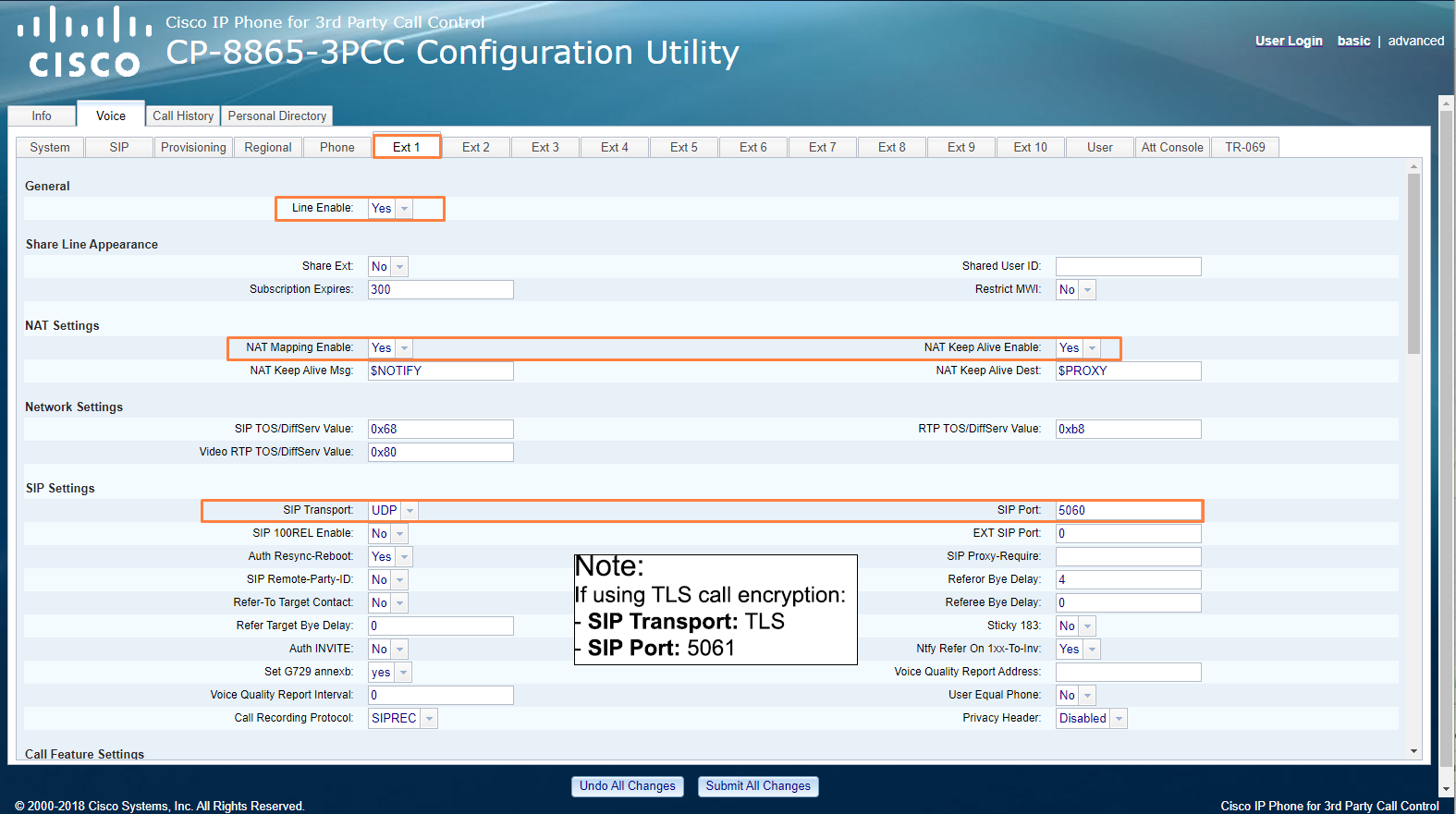The height and width of the screenshot is (814, 1456).
Task: Focus the SIP Port field
Action: coord(1129,511)
